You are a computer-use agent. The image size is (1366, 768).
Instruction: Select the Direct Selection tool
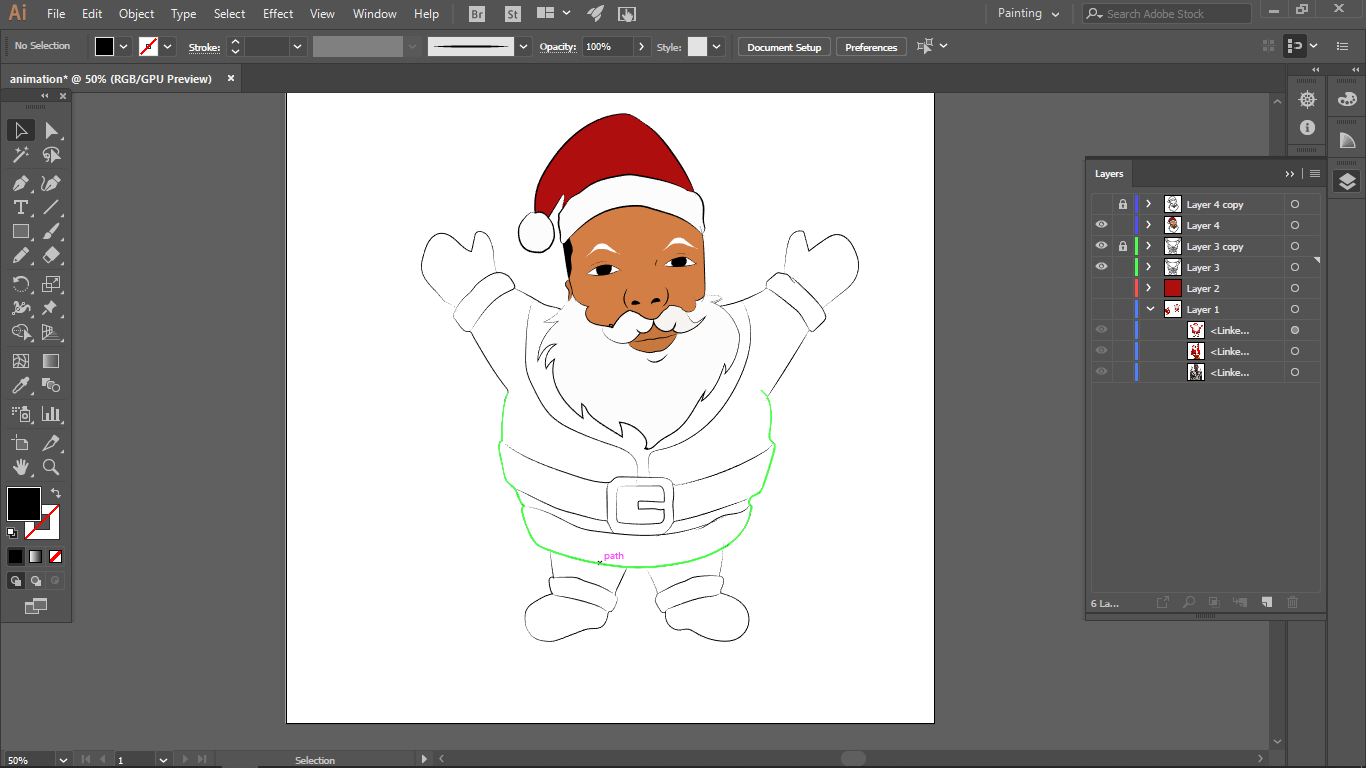click(x=52, y=129)
